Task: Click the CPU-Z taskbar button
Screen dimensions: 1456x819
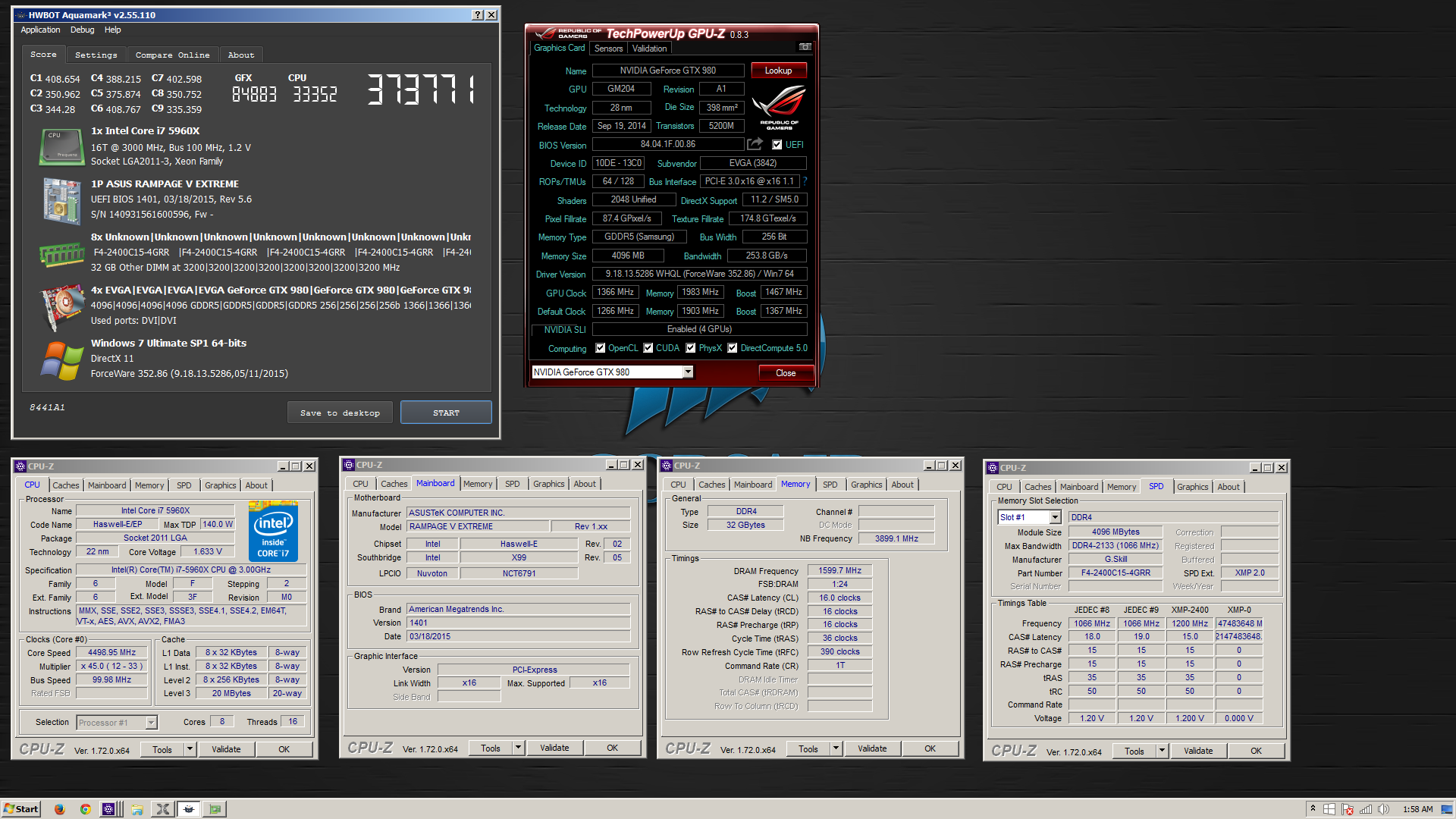Action: (x=109, y=809)
